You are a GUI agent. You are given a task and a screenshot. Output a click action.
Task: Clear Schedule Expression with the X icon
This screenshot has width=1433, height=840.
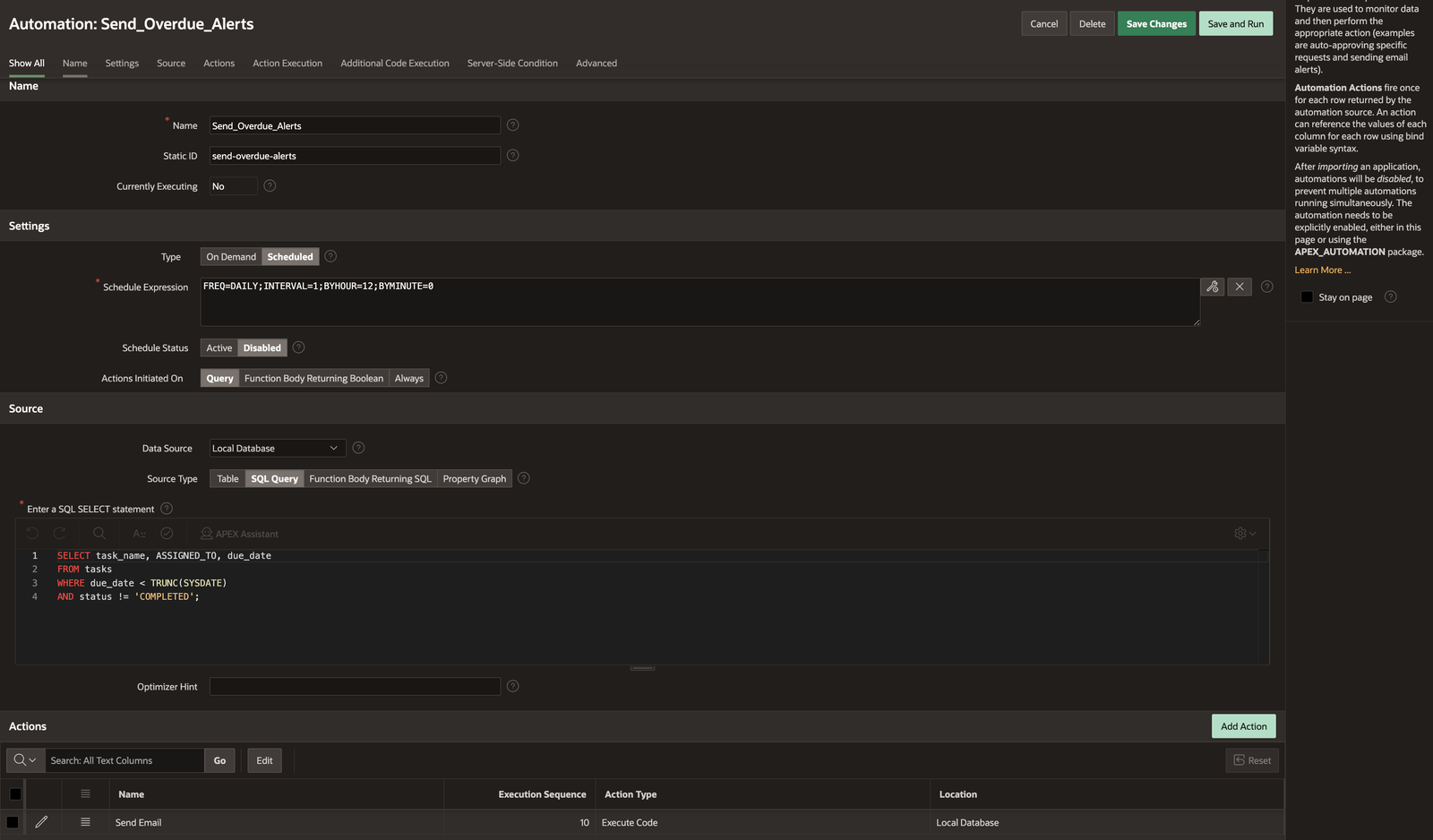pos(1240,287)
